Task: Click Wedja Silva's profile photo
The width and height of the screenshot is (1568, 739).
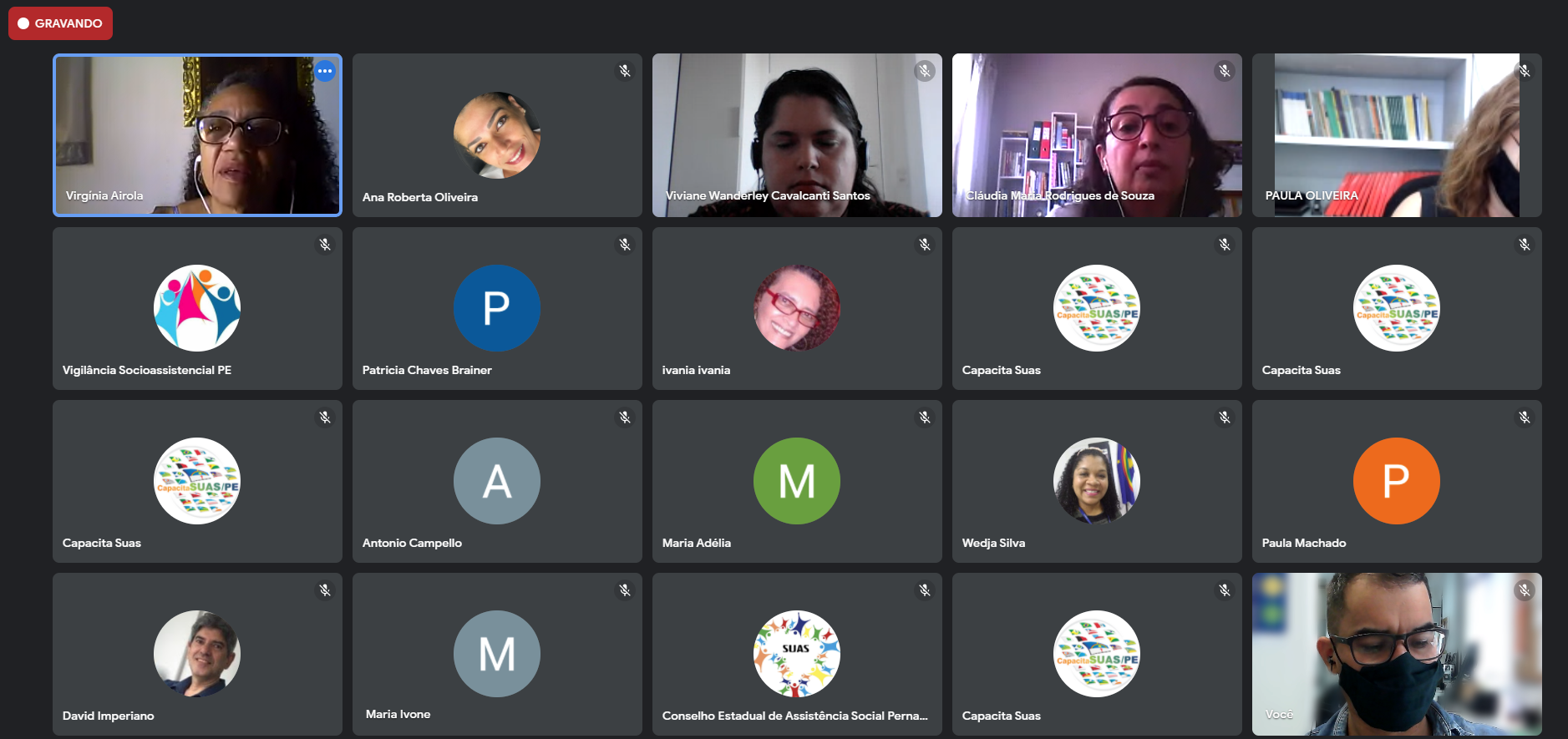Action: 1097,481
